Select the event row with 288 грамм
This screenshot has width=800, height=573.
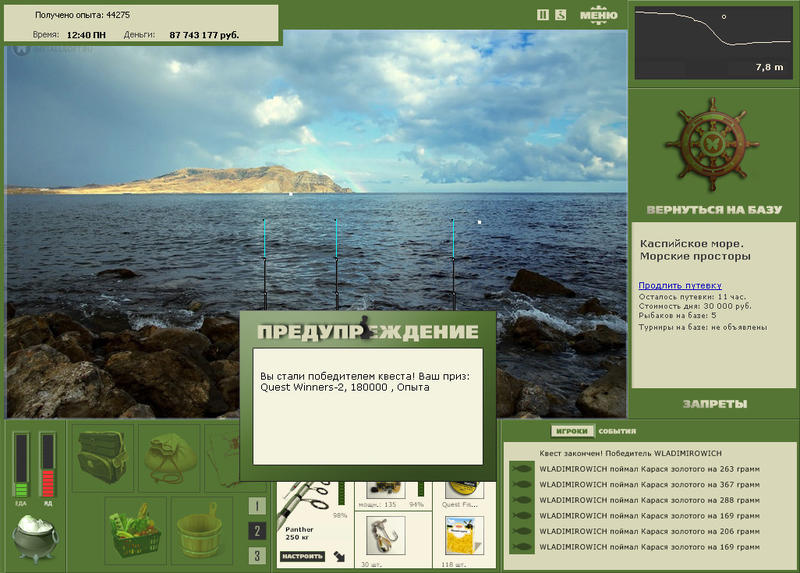[x=649, y=500]
